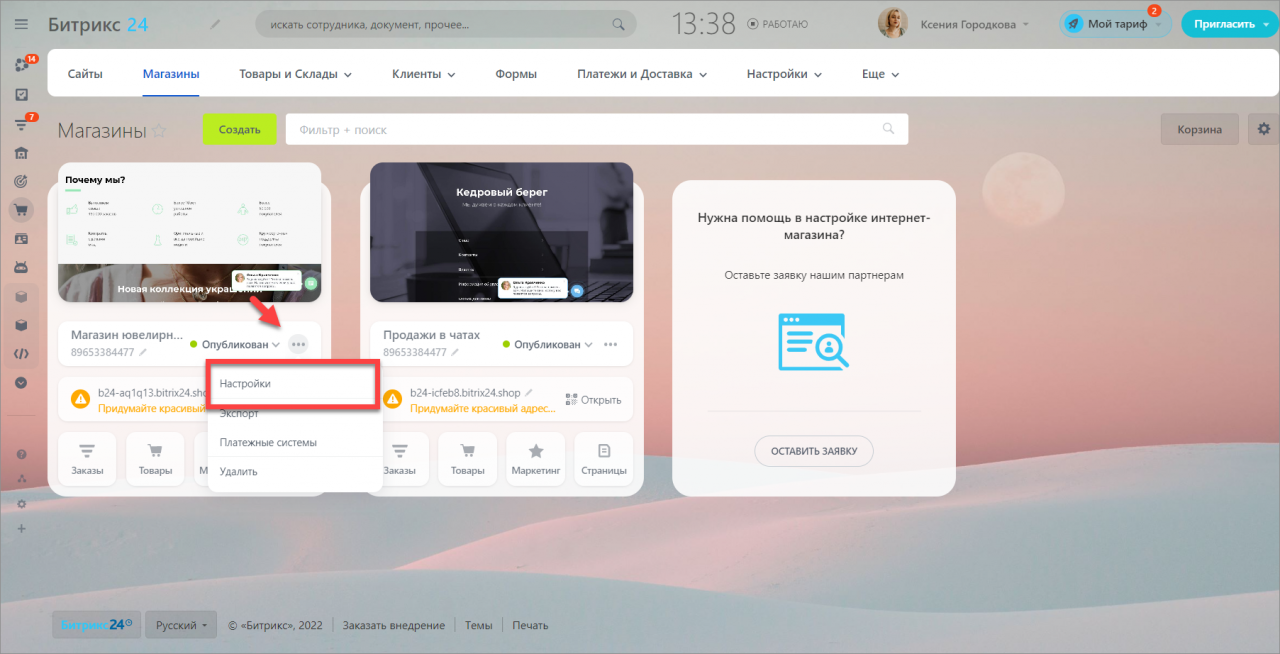This screenshot has width=1280, height=654.
Task: Open the contact card icon in sidebar
Action: point(22,239)
